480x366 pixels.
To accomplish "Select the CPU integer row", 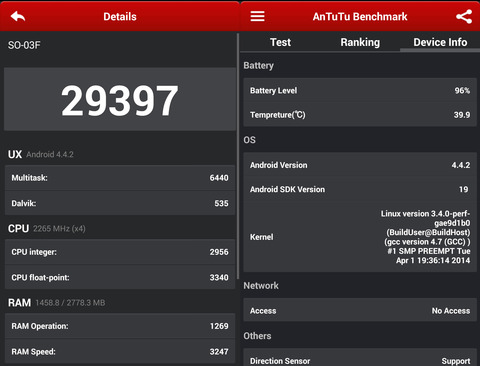I will [x=120, y=252].
